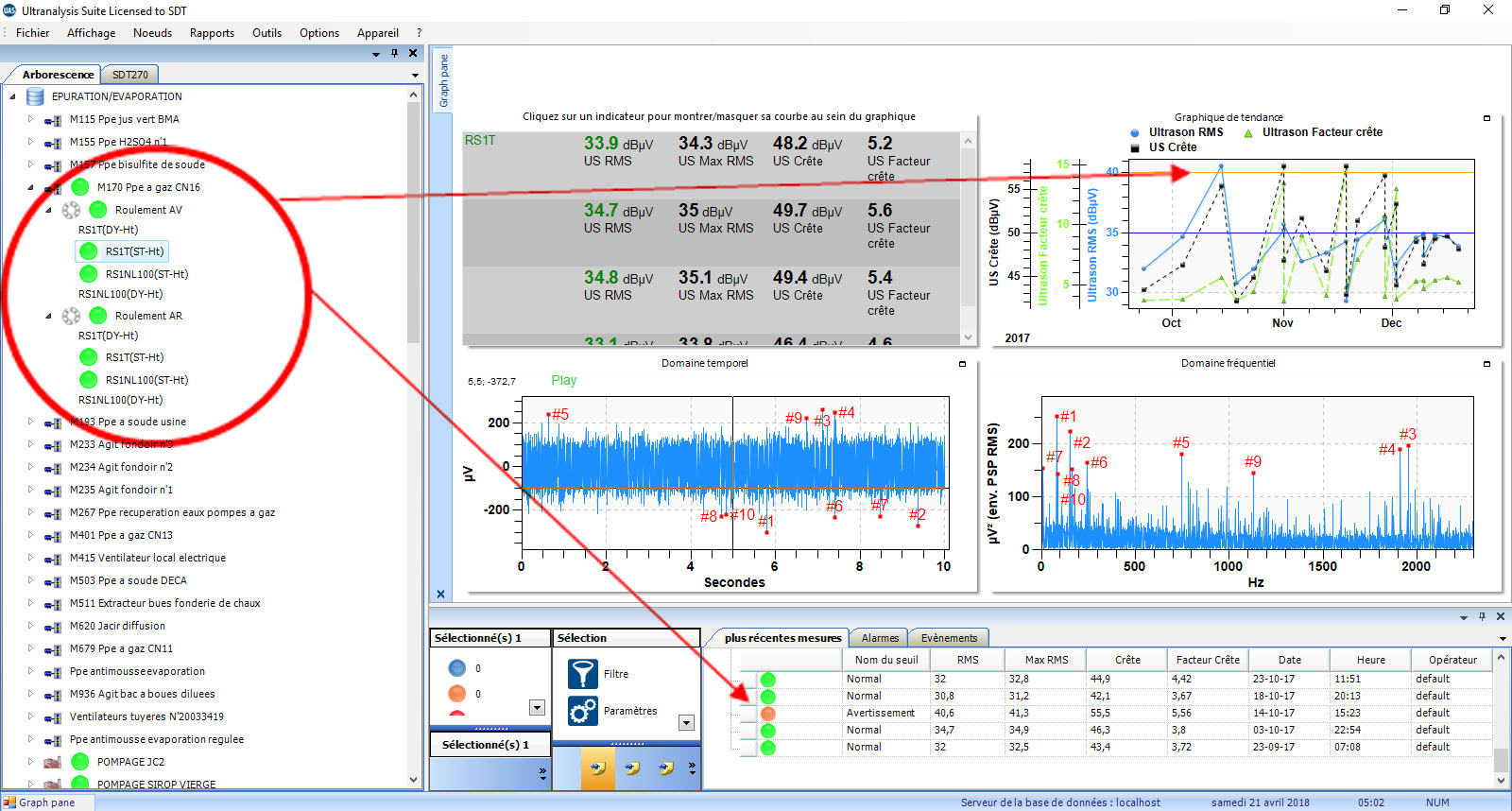Click the measurements table's scroll-down arrow
The width and height of the screenshot is (1512, 811).
(x=1501, y=781)
